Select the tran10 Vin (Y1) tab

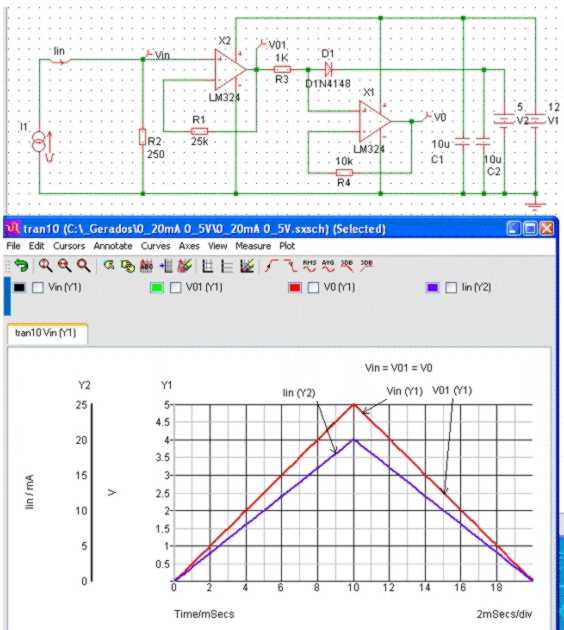pos(46,333)
